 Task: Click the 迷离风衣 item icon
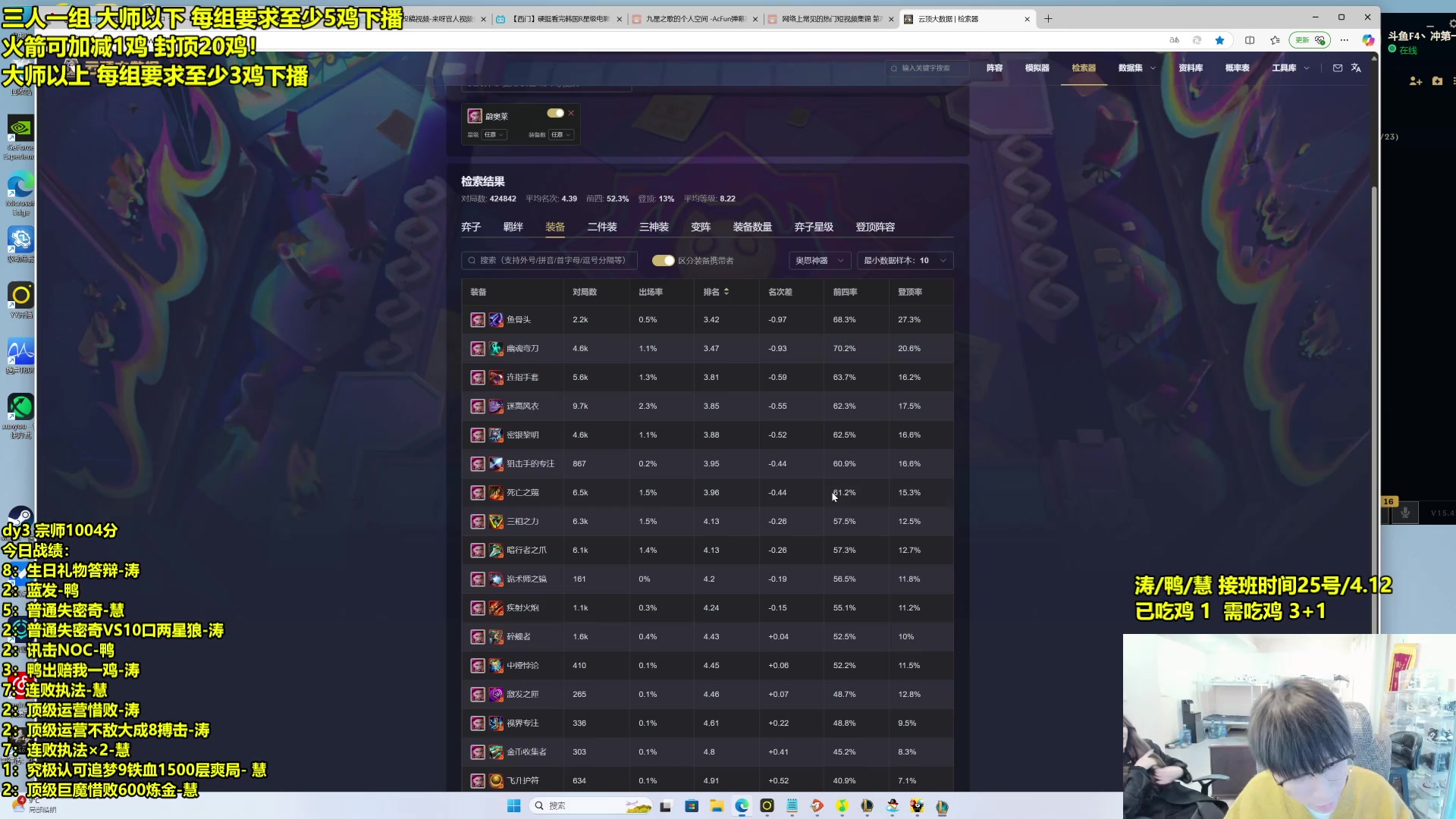(496, 406)
